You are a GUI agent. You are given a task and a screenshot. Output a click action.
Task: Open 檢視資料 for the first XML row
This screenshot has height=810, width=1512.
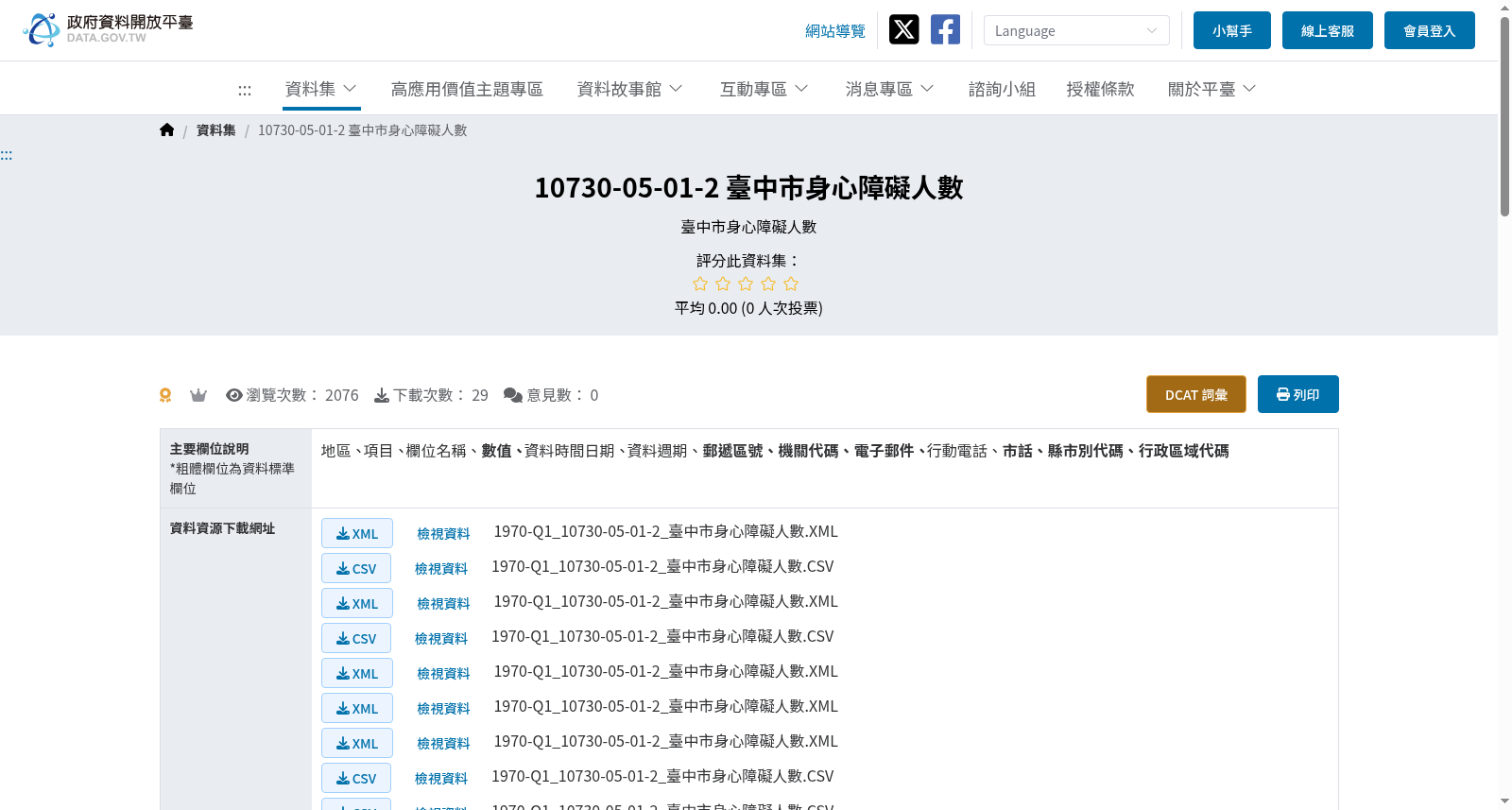(x=443, y=534)
